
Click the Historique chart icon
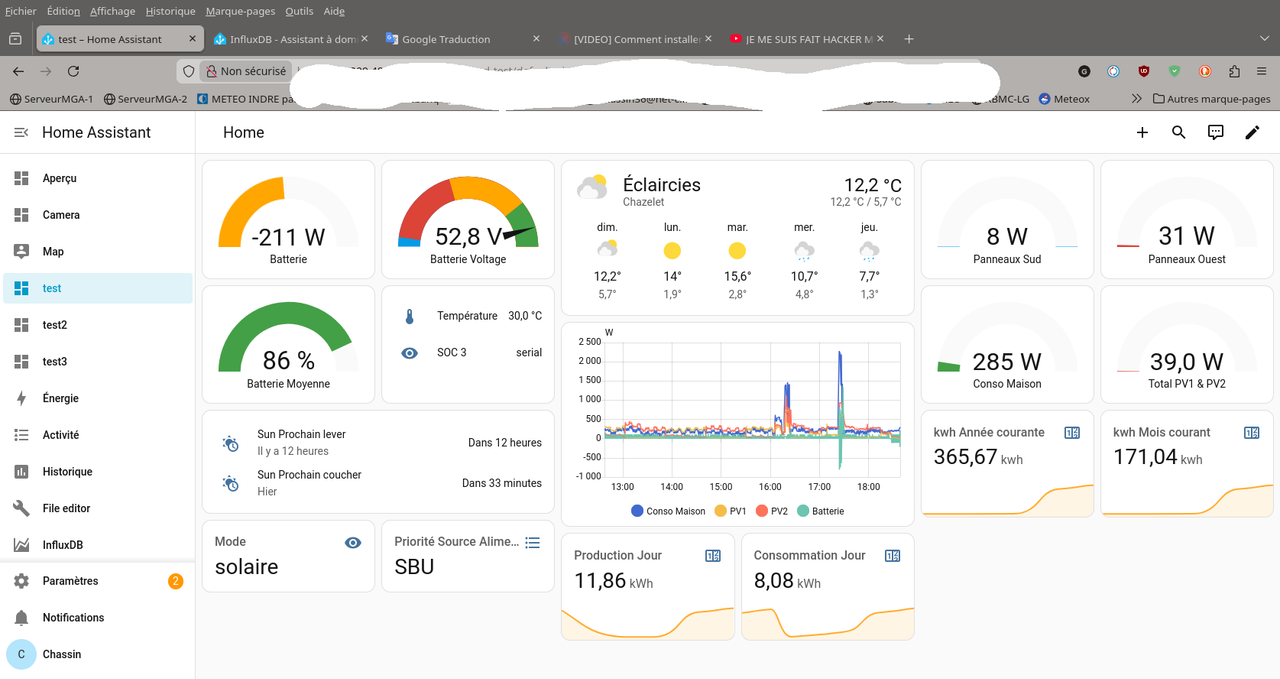(21, 472)
